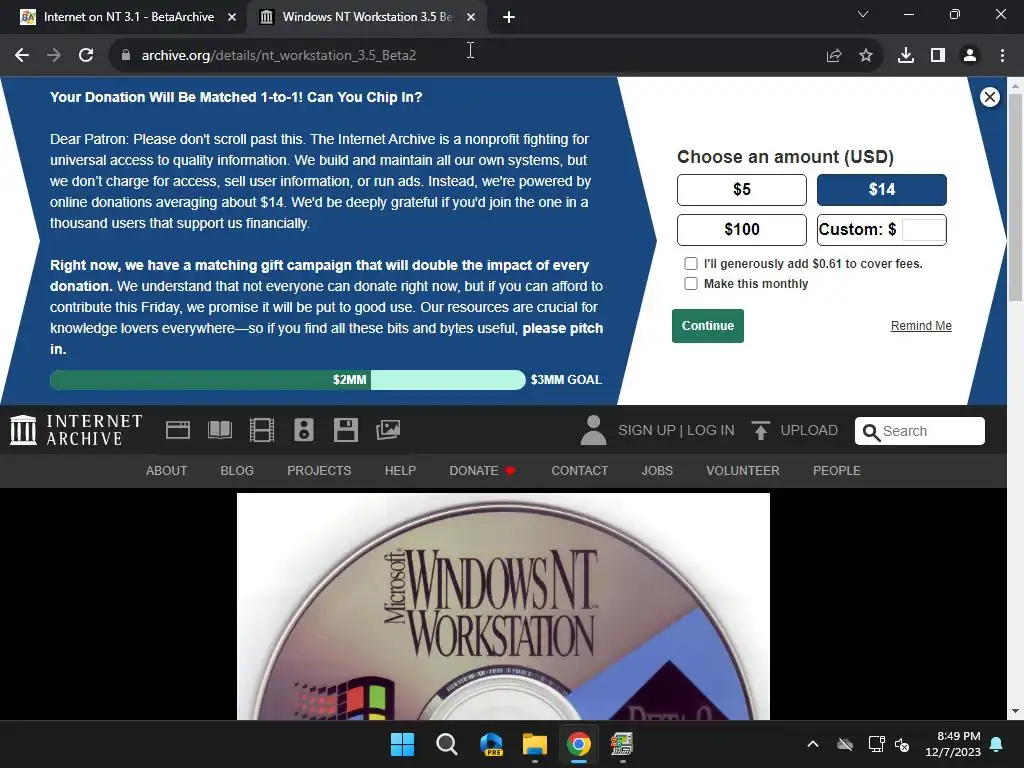Click the page vertical scrollbar thumb
Image resolution: width=1024 pixels, height=768 pixels.
click(1015, 197)
